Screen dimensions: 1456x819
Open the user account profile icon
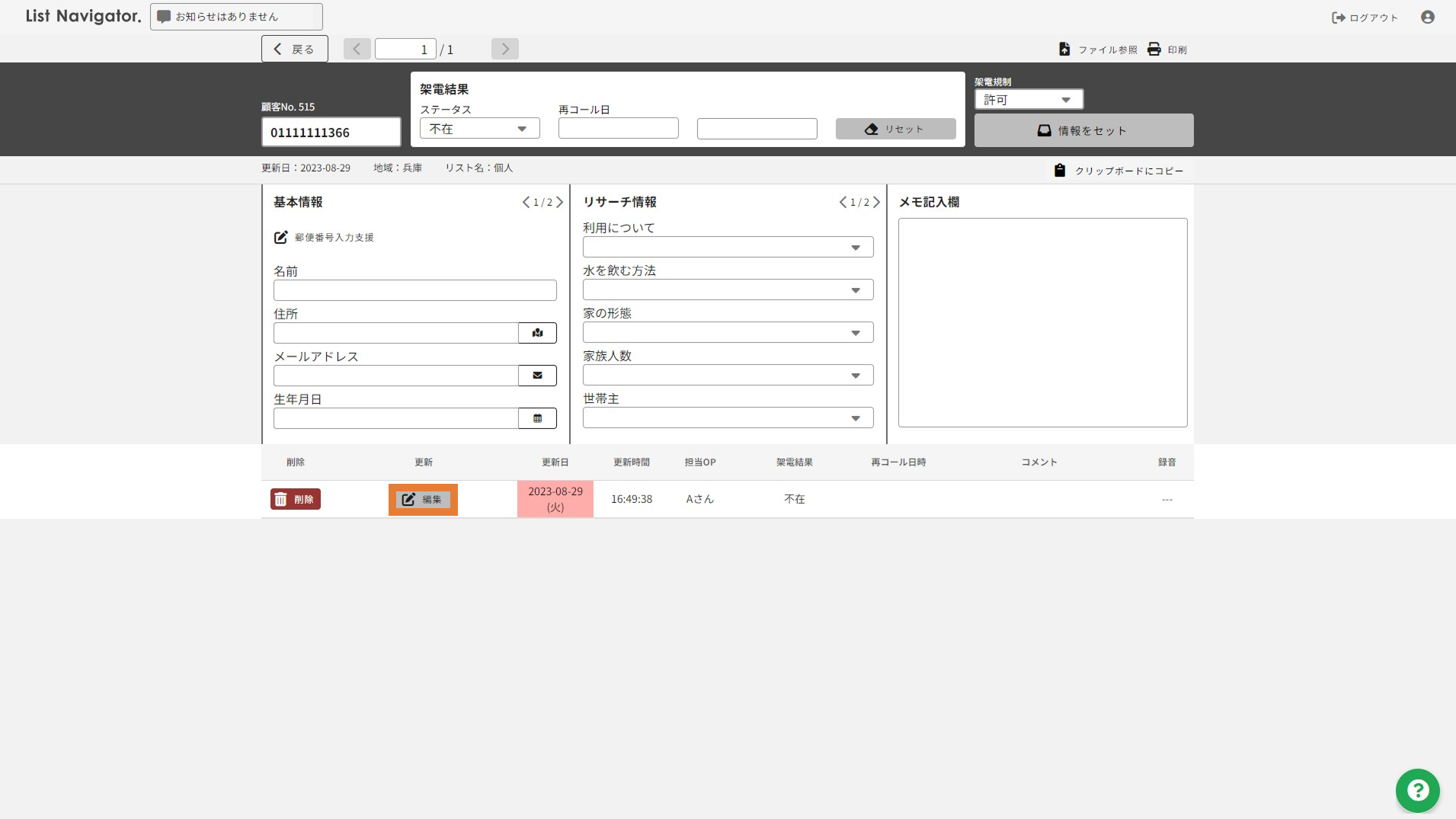click(x=1427, y=17)
